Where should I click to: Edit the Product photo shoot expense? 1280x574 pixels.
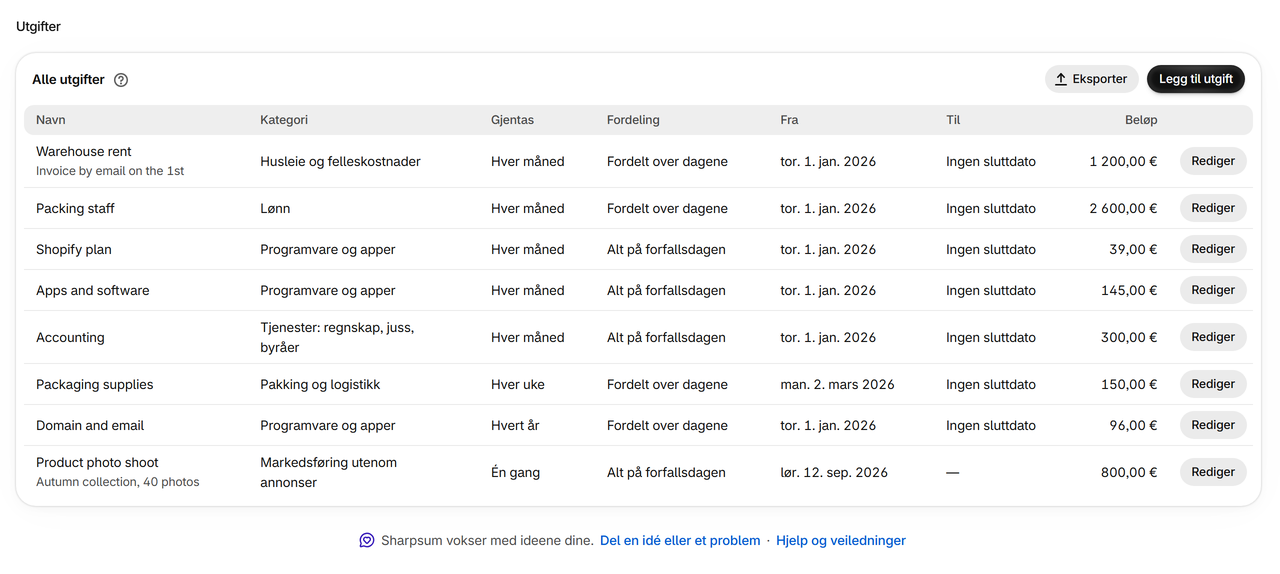pos(1213,472)
